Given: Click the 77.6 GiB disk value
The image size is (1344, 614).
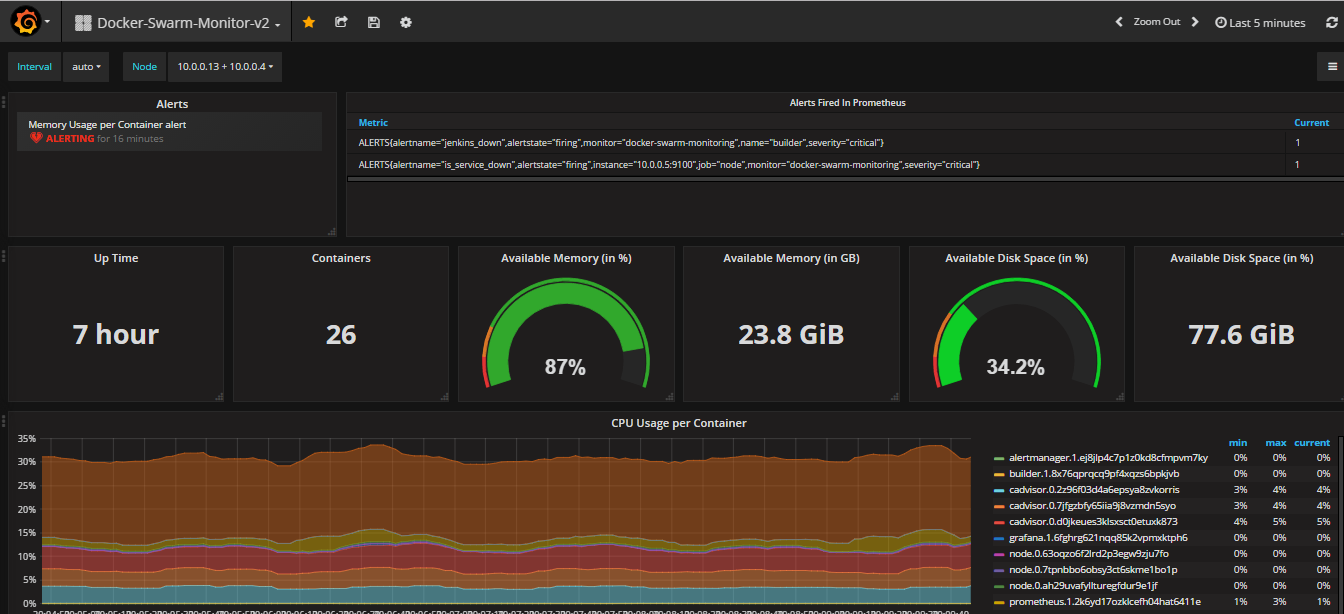Looking at the screenshot, I should (1241, 334).
